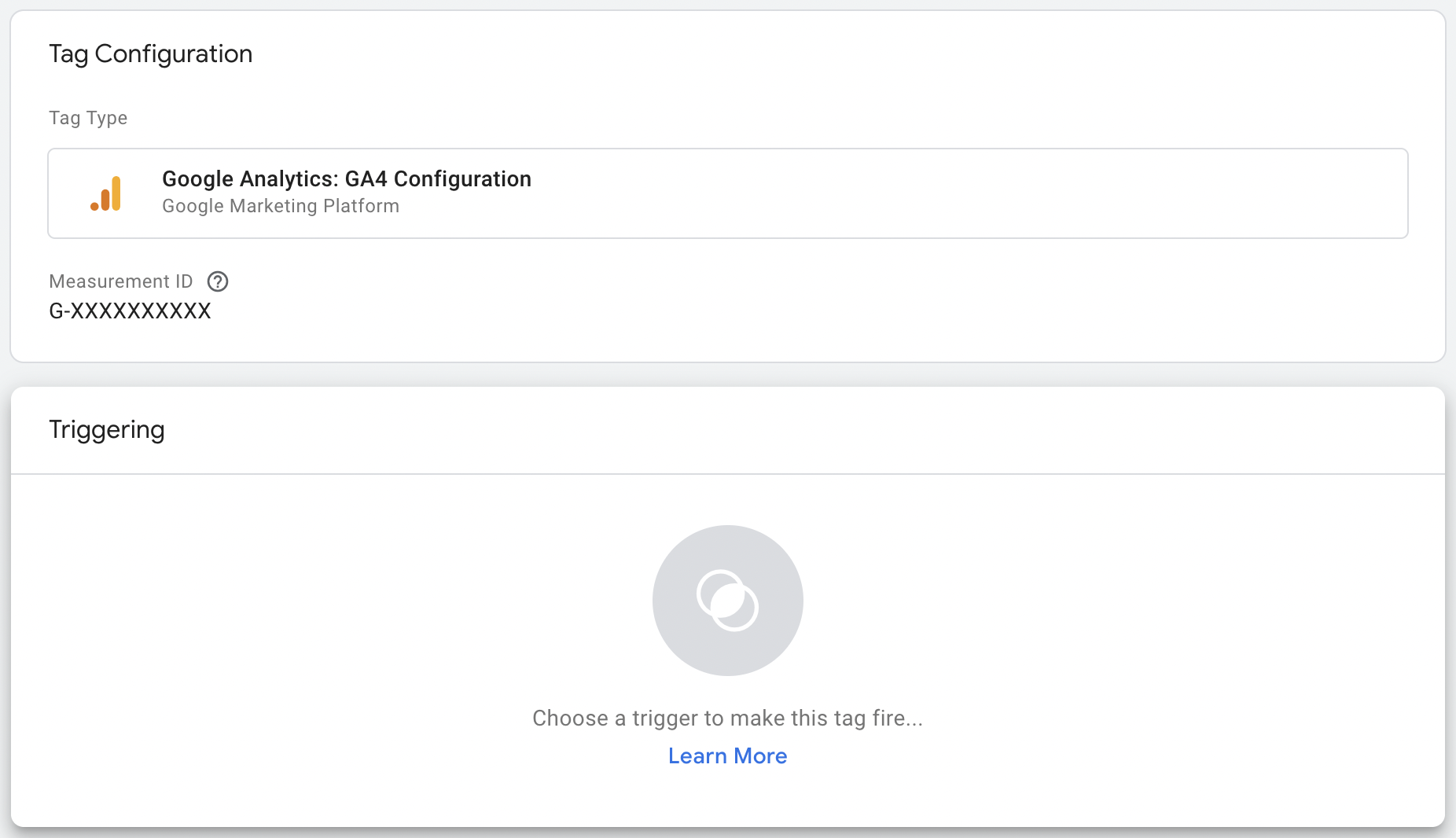1456x838 pixels.
Task: Select the Tag Type label
Action: tap(88, 118)
